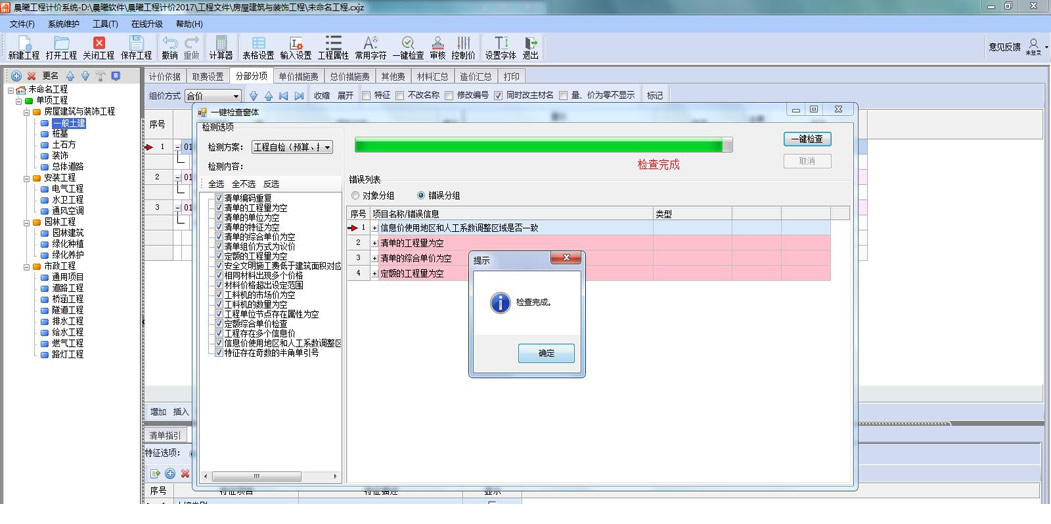Expand error row 定额的工程量为空
The image size is (1051, 524).
(375, 273)
